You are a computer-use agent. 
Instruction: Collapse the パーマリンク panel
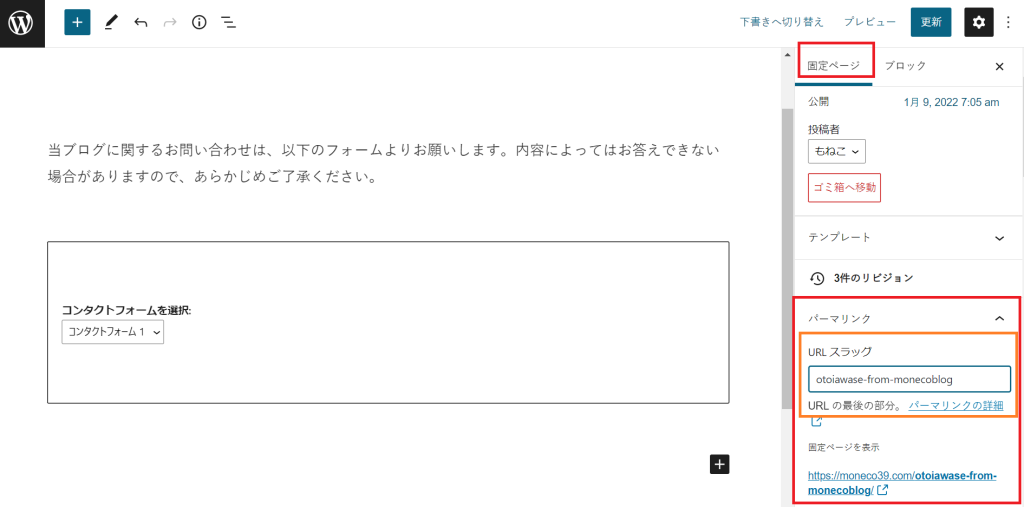(x=999, y=318)
